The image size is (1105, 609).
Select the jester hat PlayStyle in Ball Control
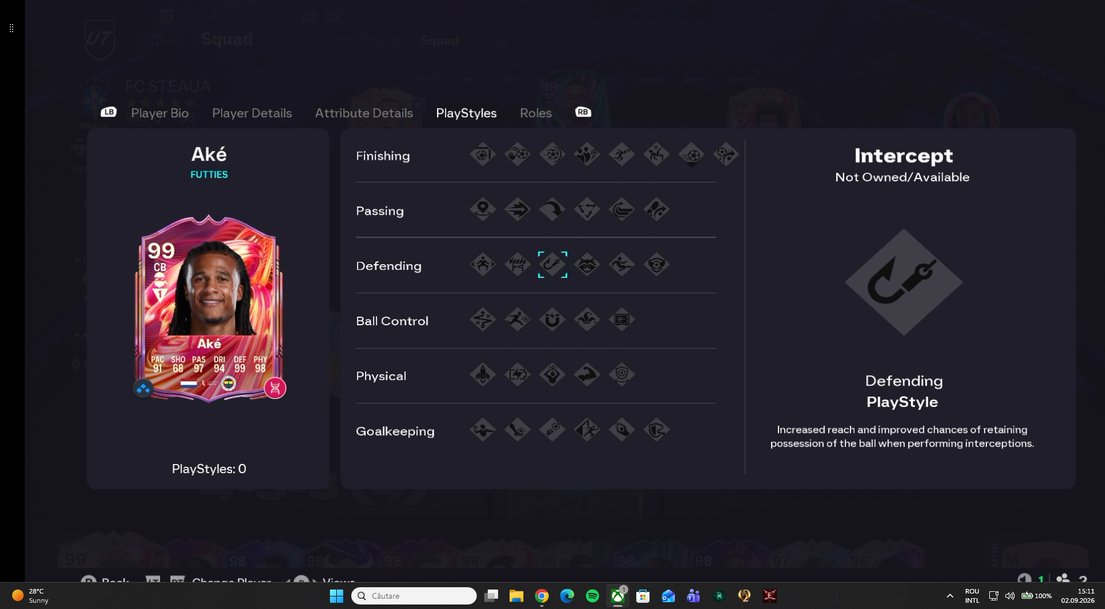[586, 319]
